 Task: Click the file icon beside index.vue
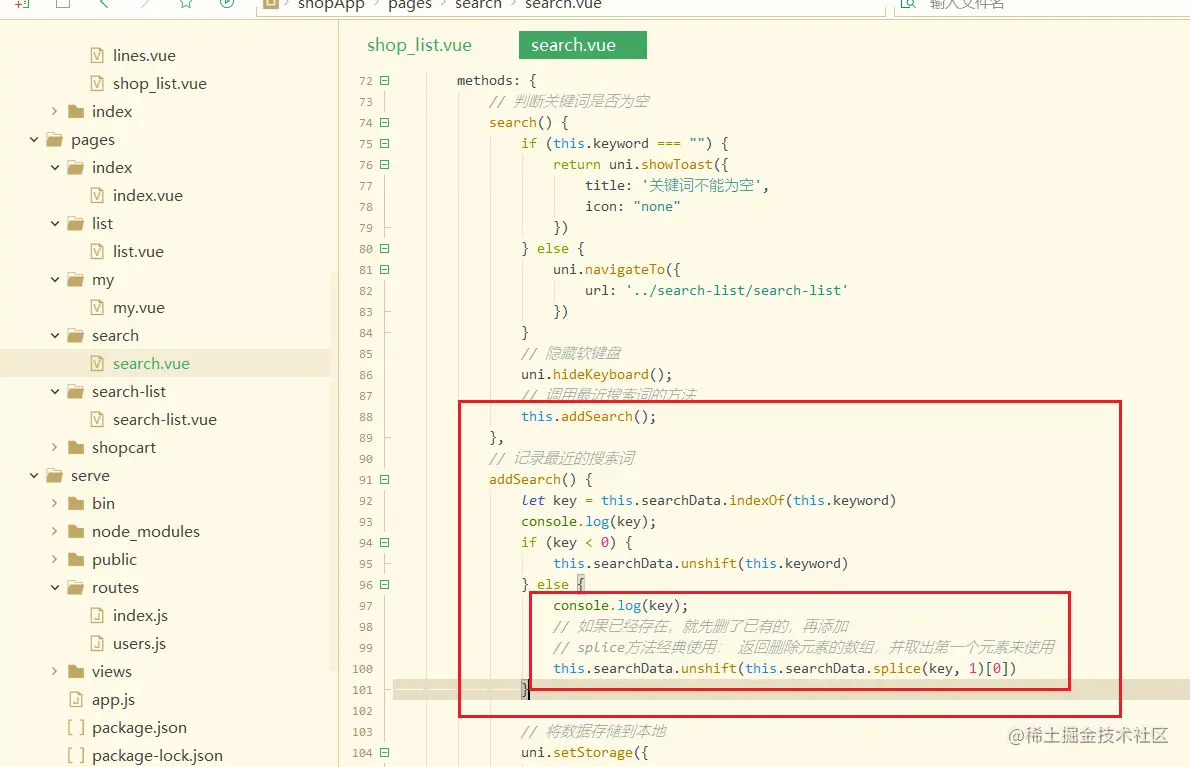[x=97, y=196]
